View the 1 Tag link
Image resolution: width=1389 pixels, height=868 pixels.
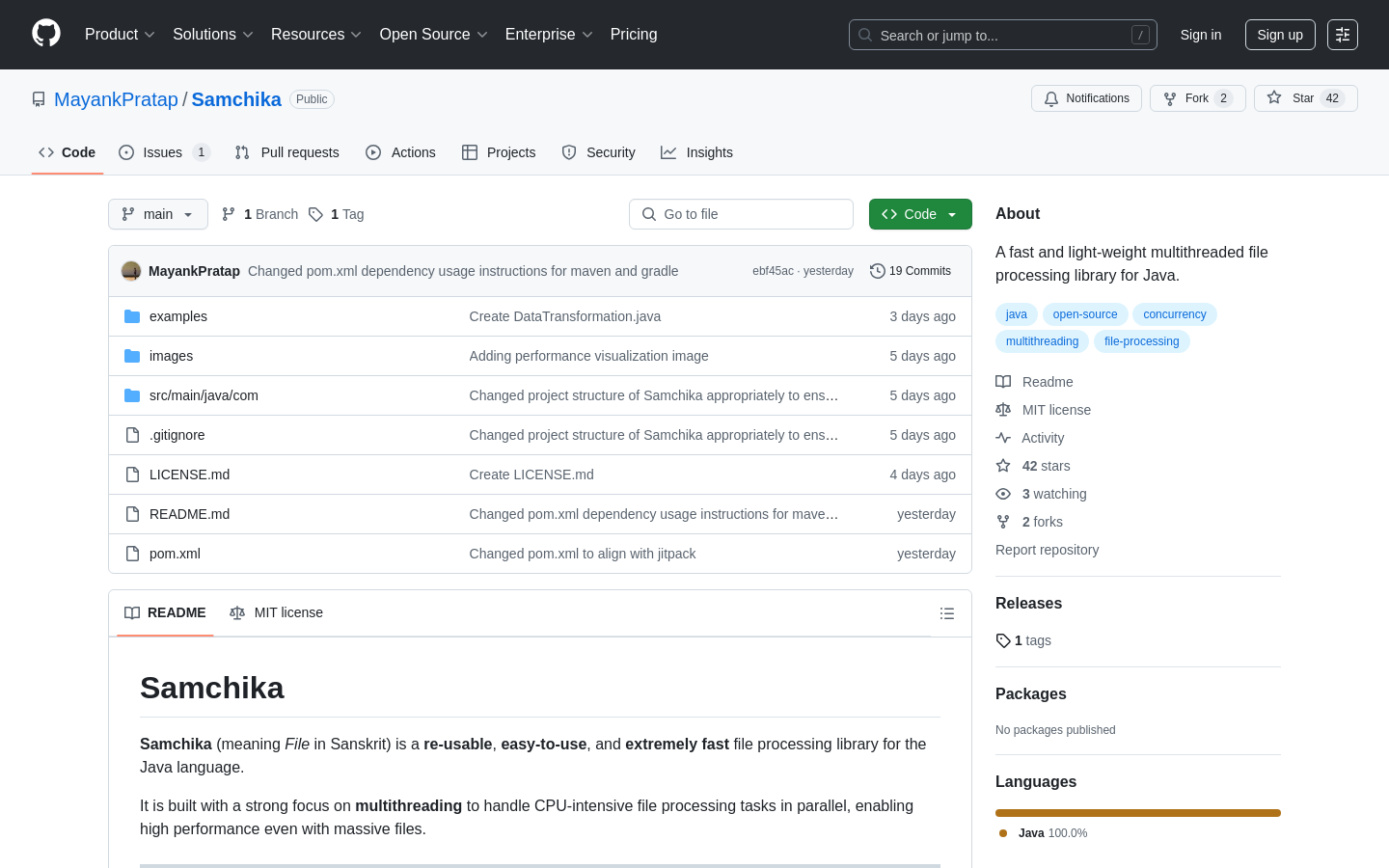(337, 214)
